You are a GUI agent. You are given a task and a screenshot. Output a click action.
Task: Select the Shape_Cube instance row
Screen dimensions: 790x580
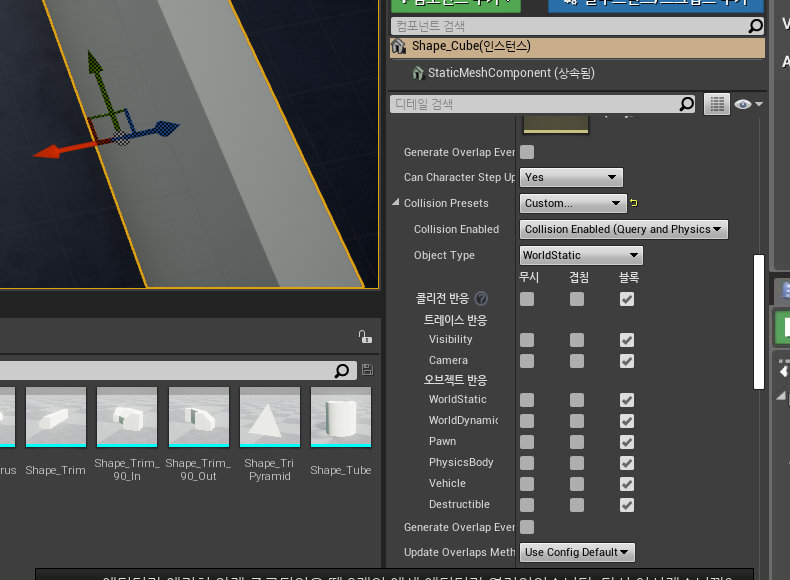pos(577,46)
